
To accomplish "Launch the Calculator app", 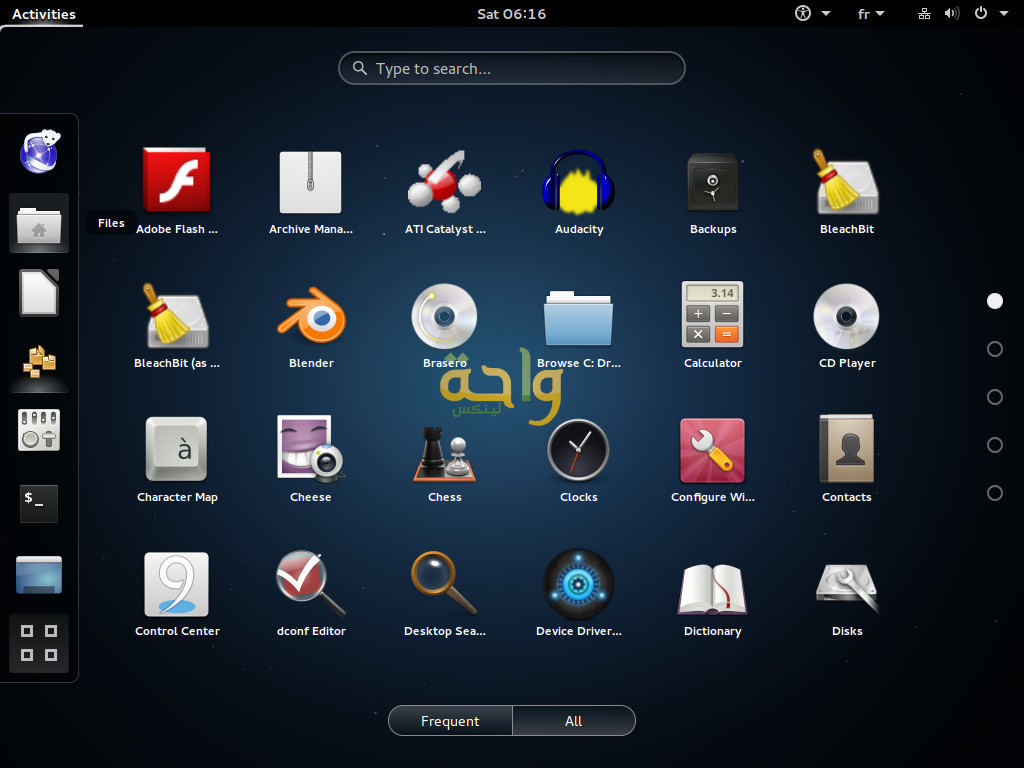I will point(712,314).
